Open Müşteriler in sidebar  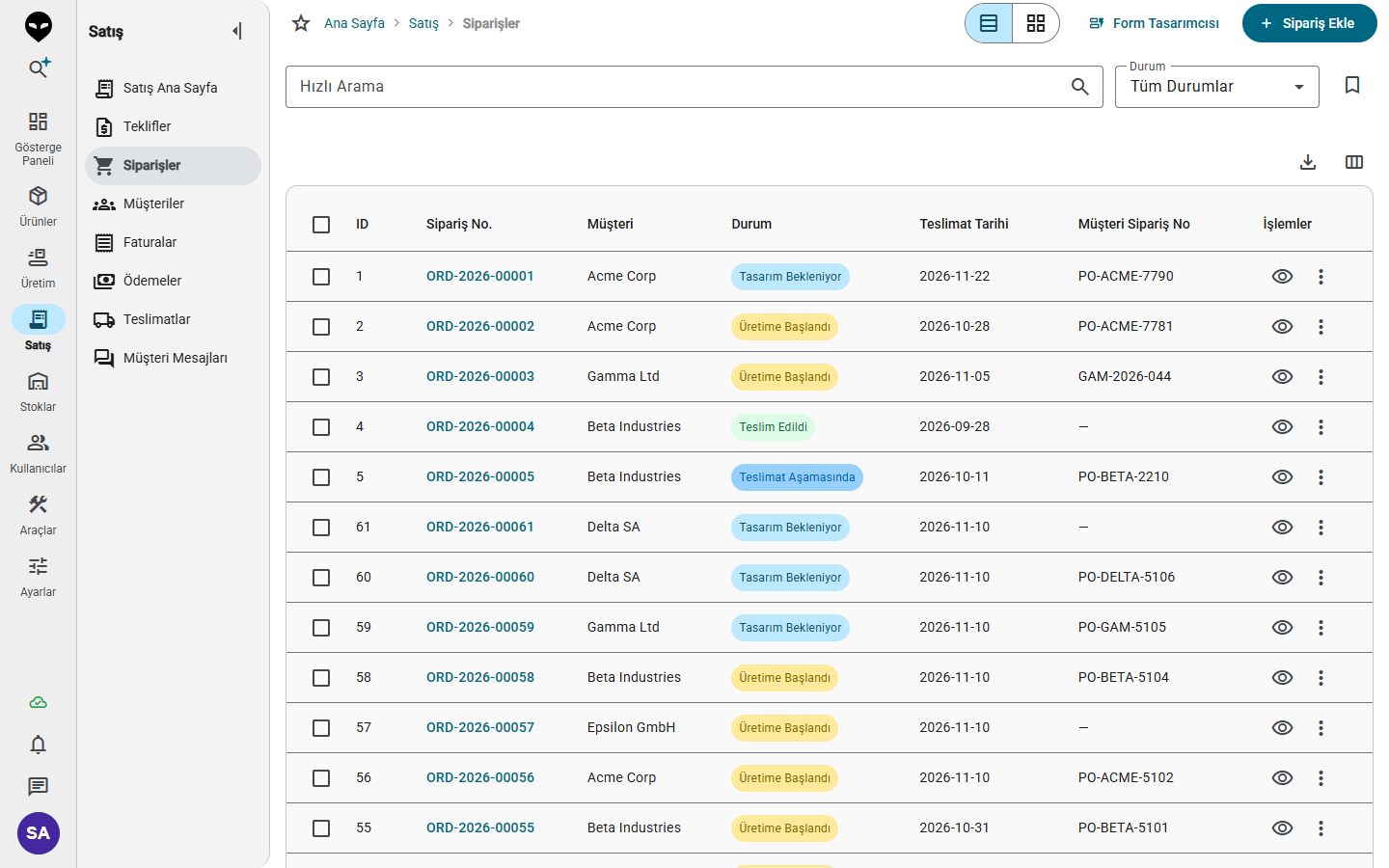173,203
